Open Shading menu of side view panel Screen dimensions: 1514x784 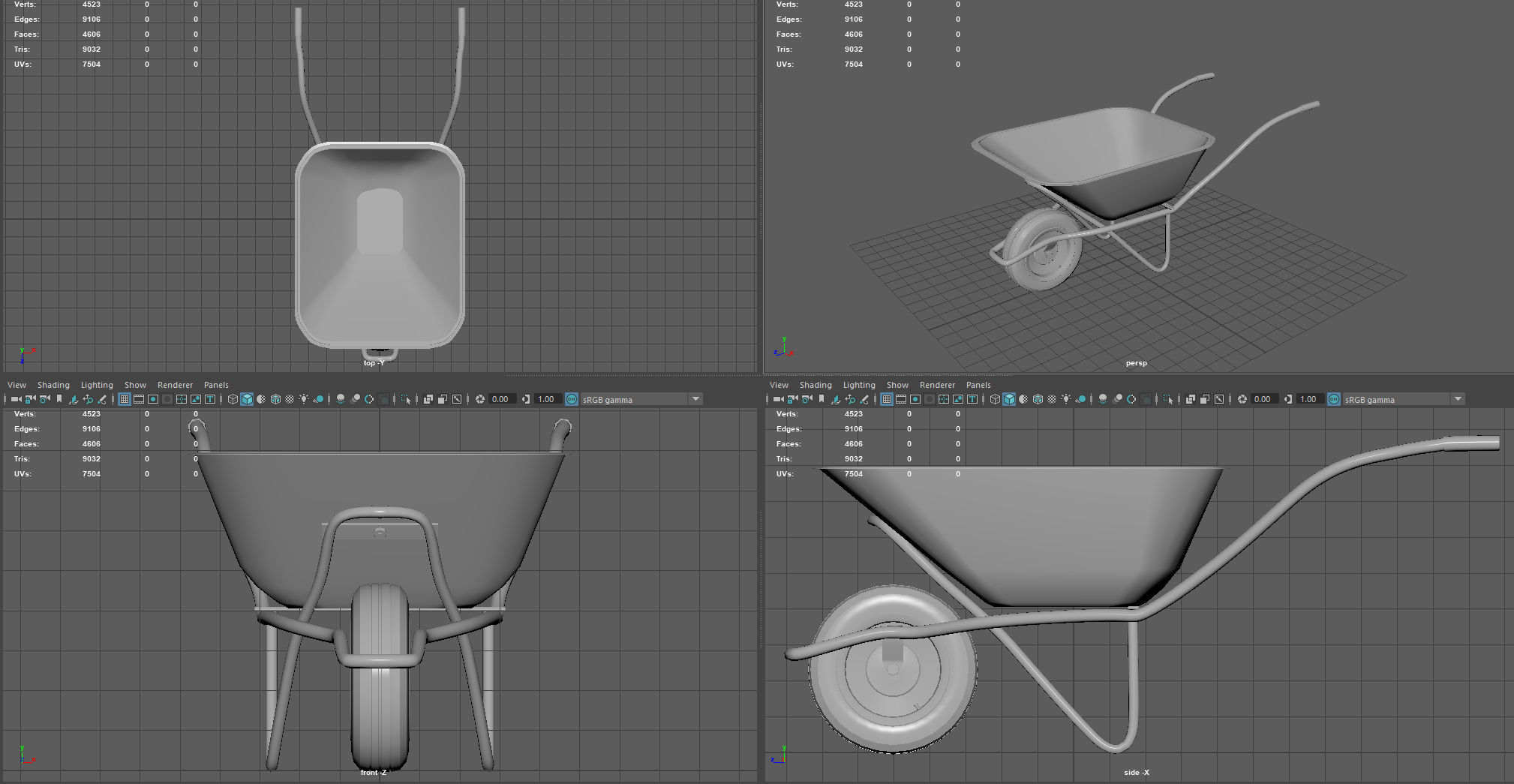click(x=816, y=385)
